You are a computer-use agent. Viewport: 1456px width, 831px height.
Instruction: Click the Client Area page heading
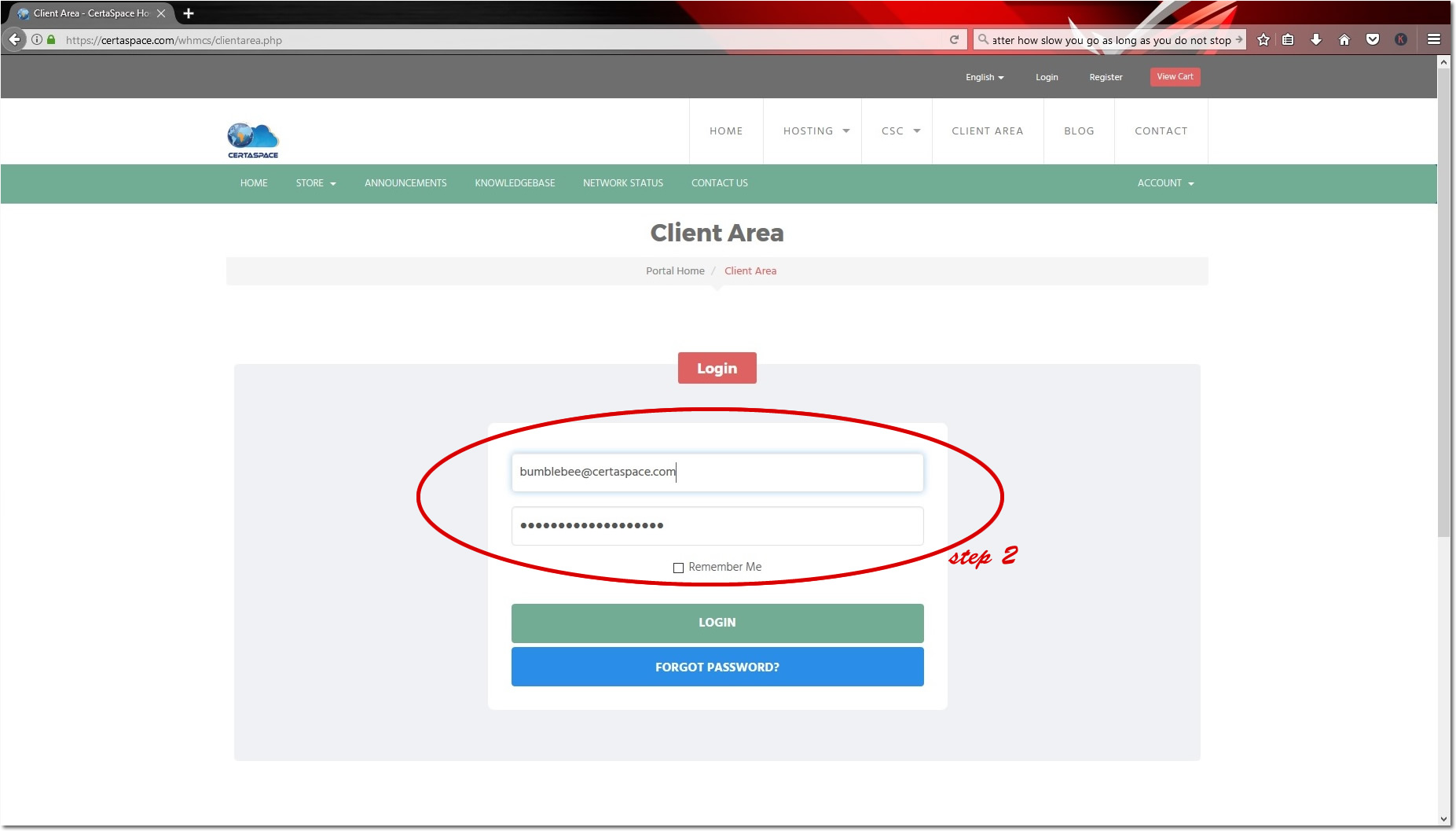[717, 233]
